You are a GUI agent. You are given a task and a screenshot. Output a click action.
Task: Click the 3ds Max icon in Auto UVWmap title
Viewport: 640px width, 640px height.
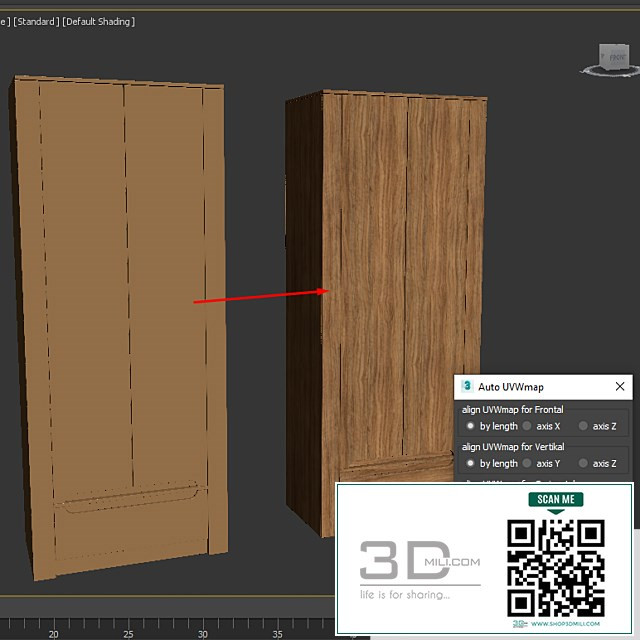[467, 386]
